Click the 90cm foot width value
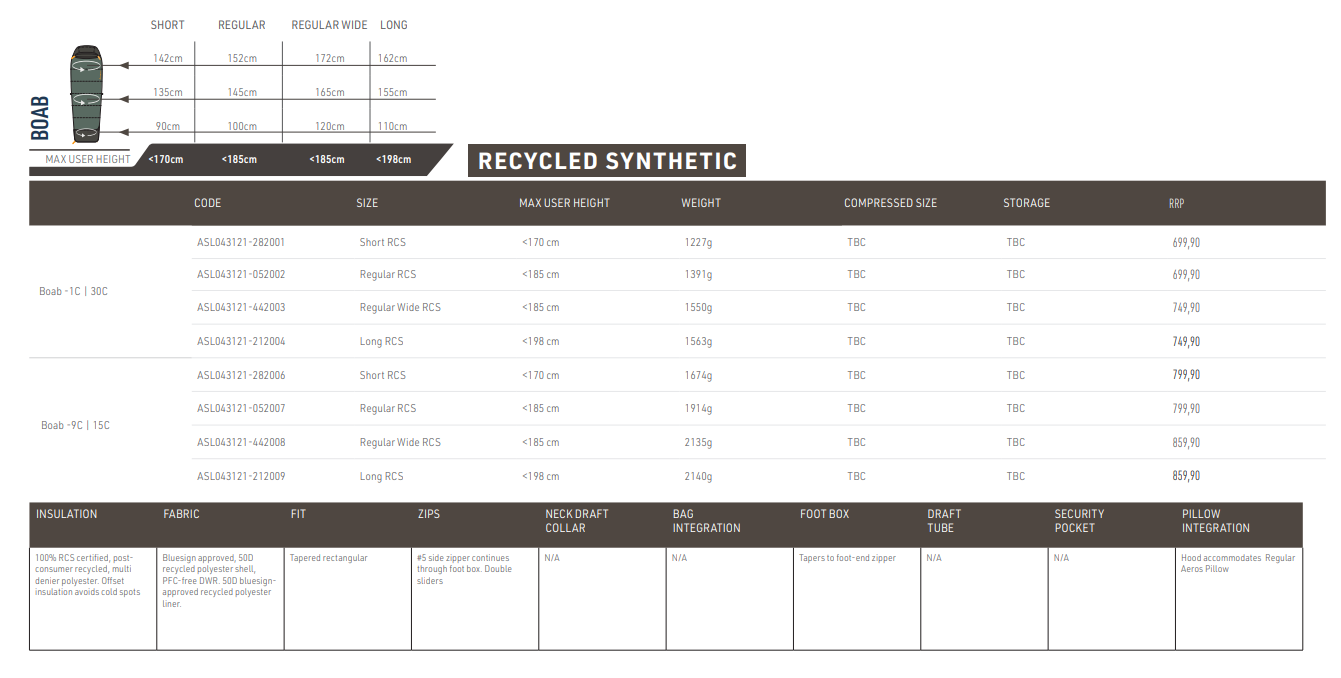This screenshot has height=678, width=1341. tap(168, 127)
